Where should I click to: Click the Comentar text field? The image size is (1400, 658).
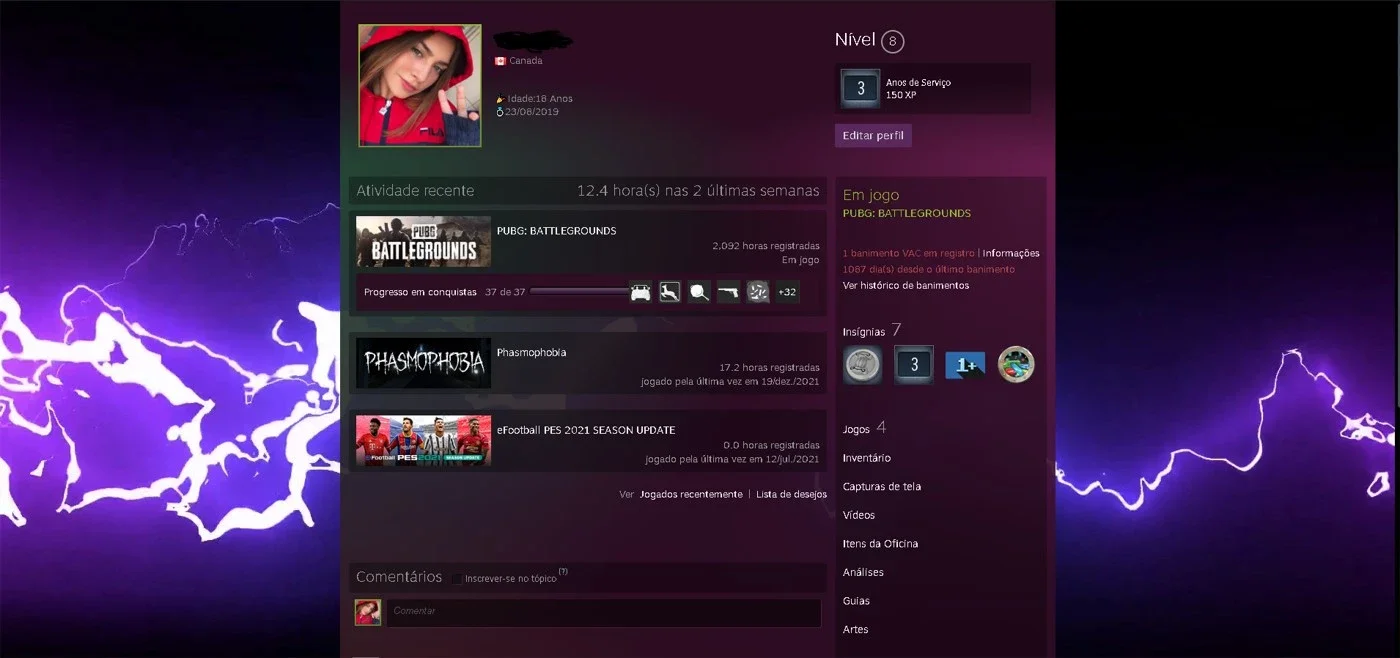point(604,612)
